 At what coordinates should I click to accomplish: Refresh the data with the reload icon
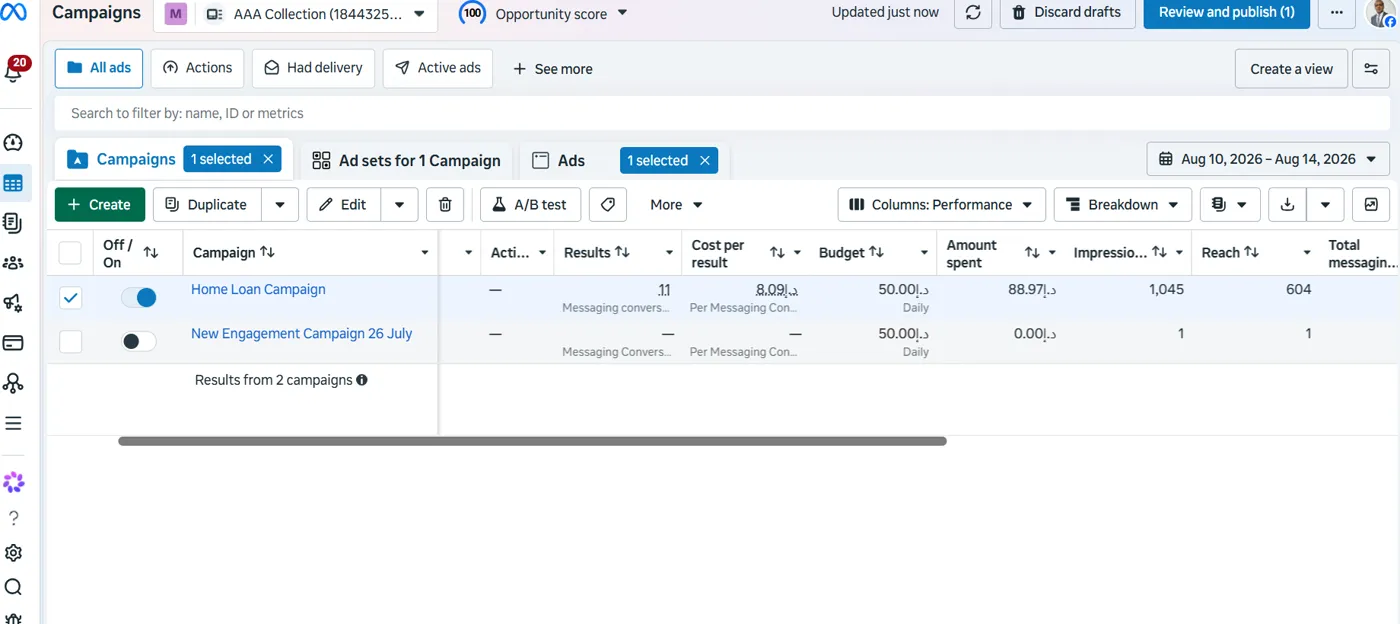pyautogui.click(x=973, y=13)
